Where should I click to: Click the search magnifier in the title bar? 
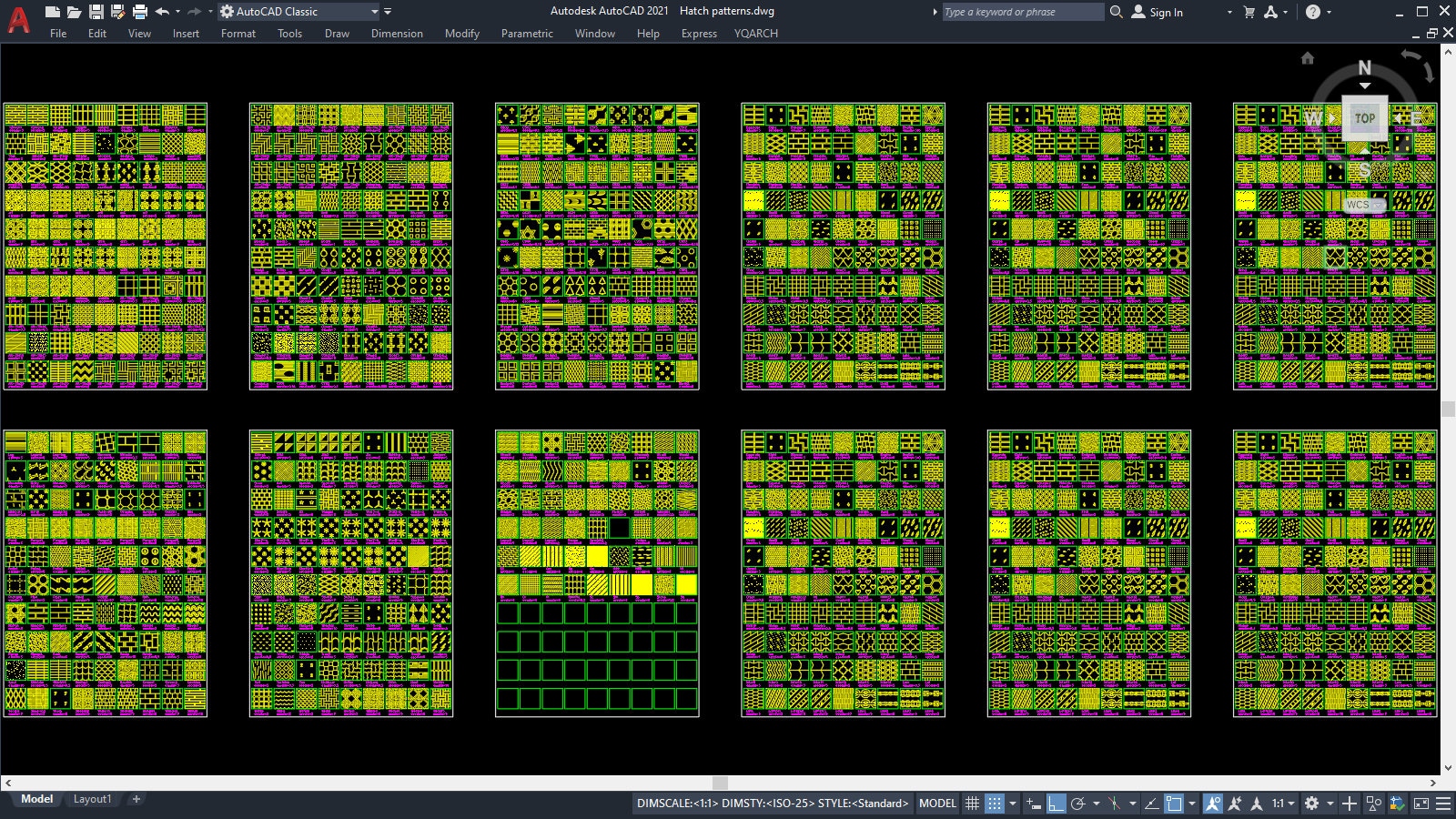(x=1116, y=12)
